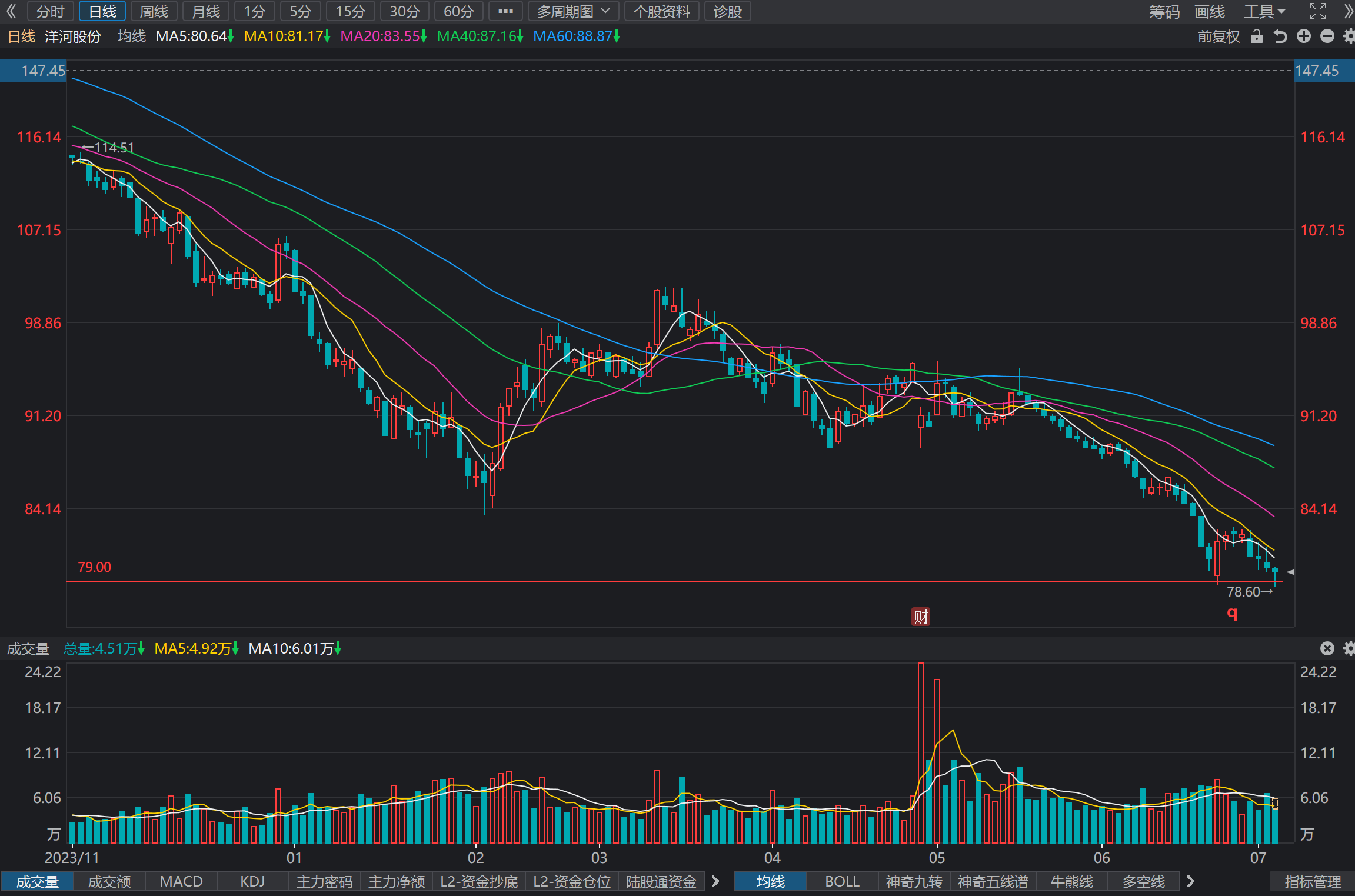This screenshot has width=1355, height=896.
Task: Switch to 月线 monthly chart
Action: pyautogui.click(x=206, y=11)
